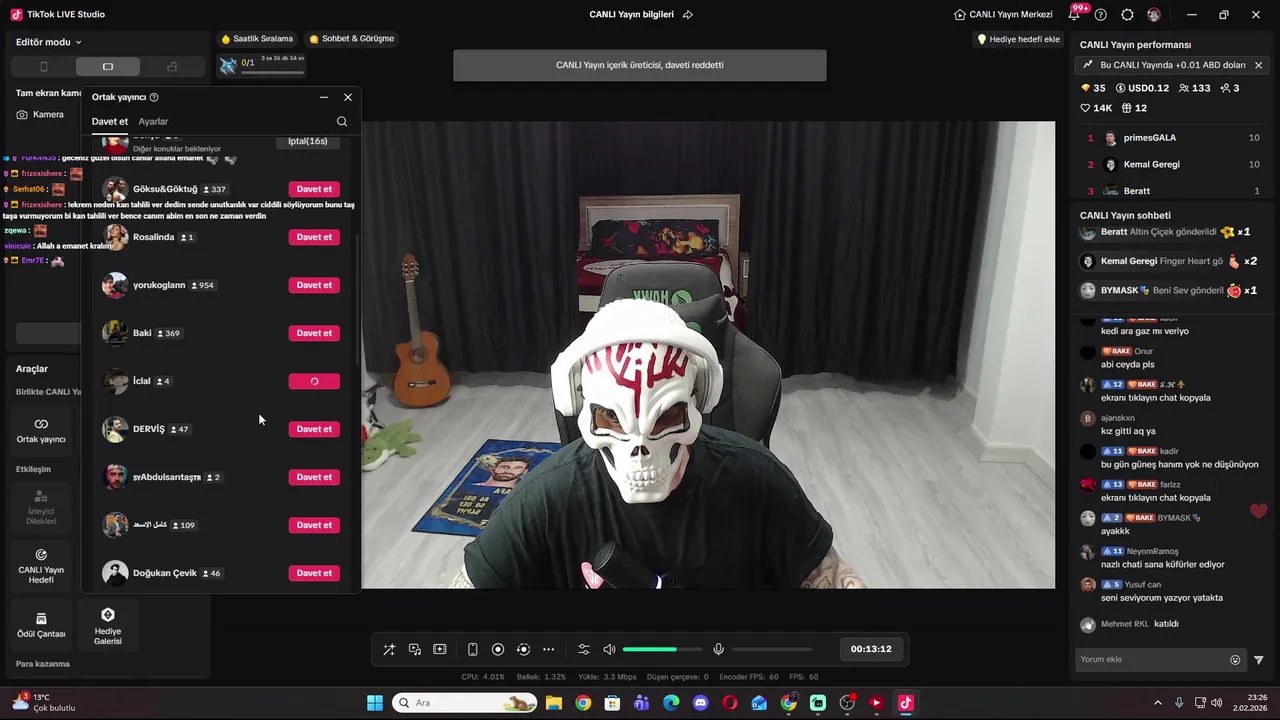This screenshot has width=1280, height=720.
Task: Switch to landscape layout mode
Action: [107, 67]
